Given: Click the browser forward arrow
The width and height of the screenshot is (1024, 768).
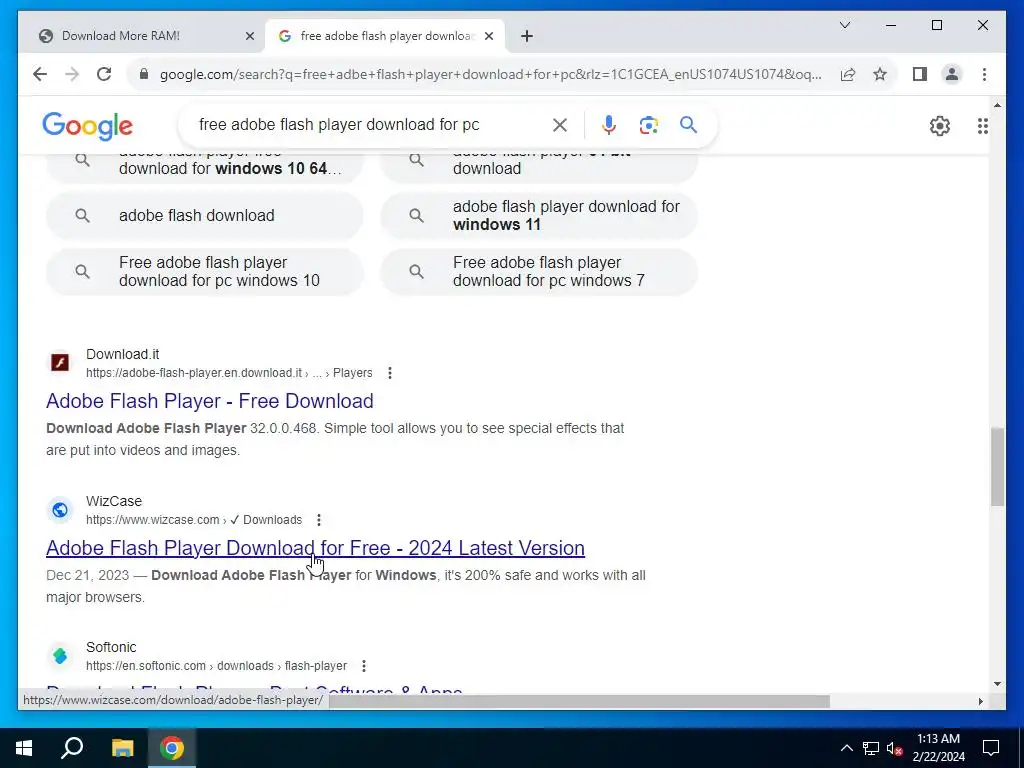Looking at the screenshot, I should (x=72, y=74).
